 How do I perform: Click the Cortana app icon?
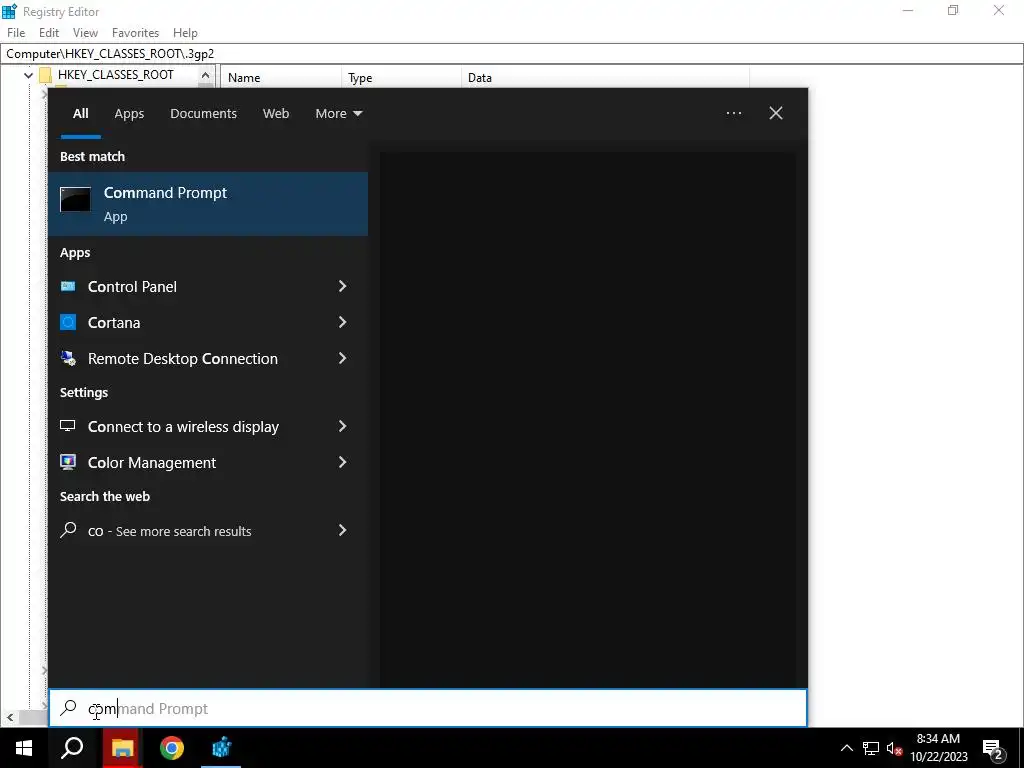68,322
